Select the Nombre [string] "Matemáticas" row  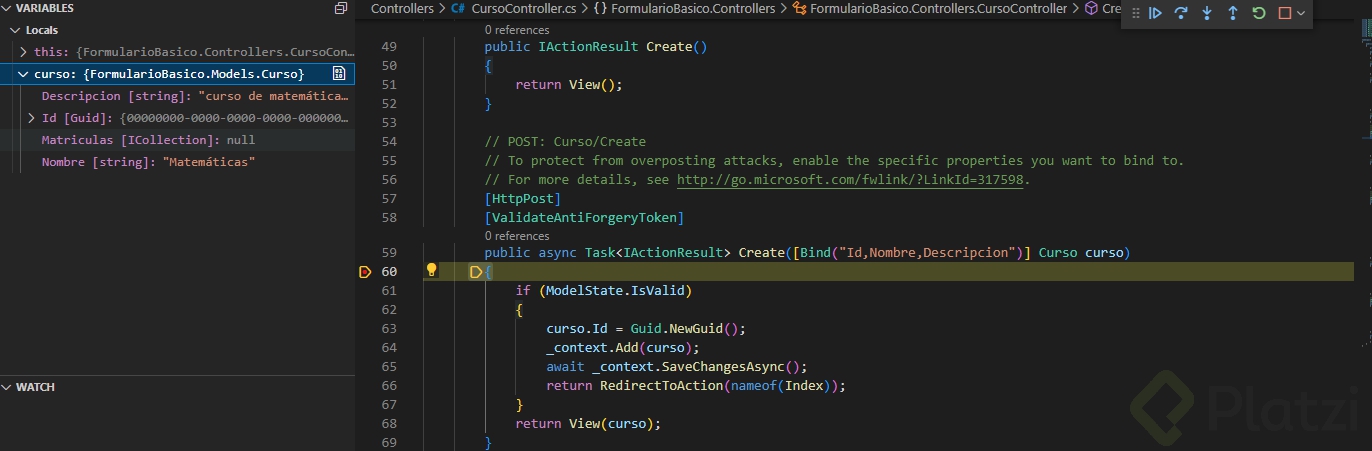pos(177,162)
